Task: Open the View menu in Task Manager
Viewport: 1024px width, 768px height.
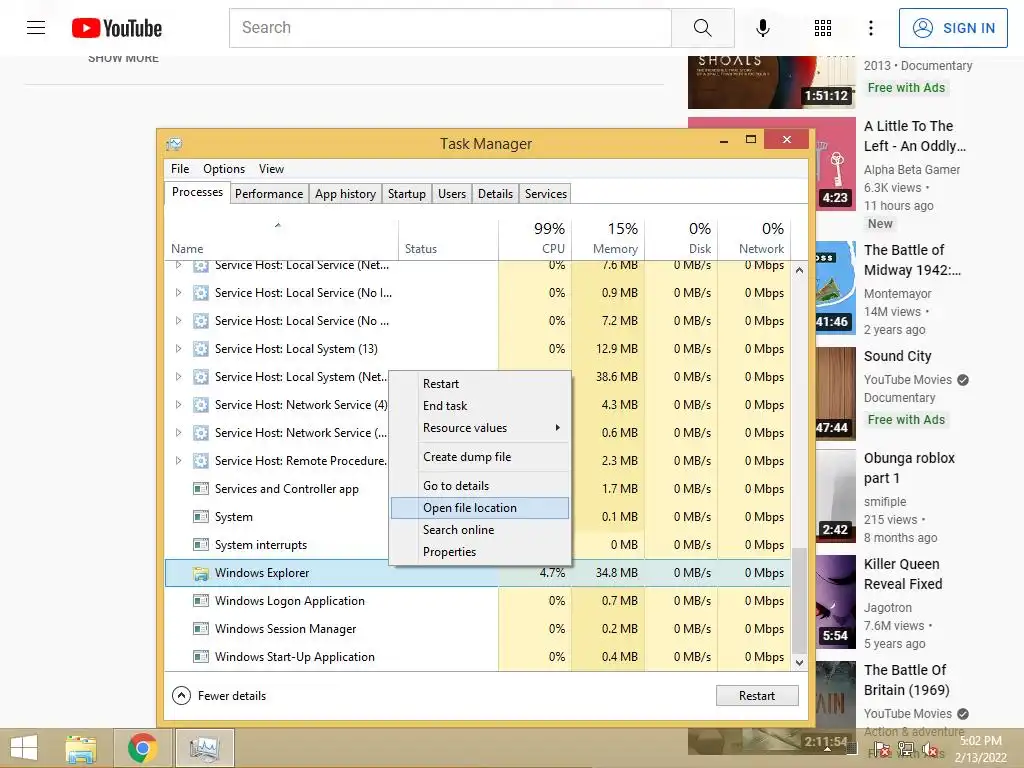Action: [271, 168]
